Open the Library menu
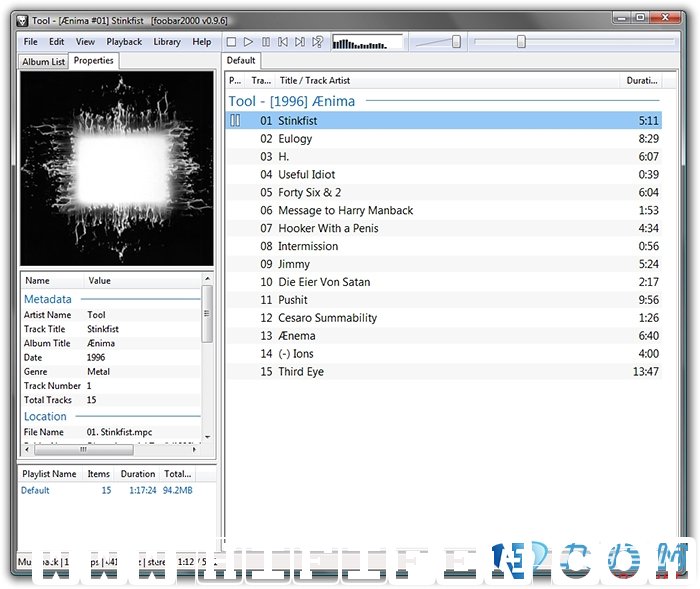 [x=167, y=42]
